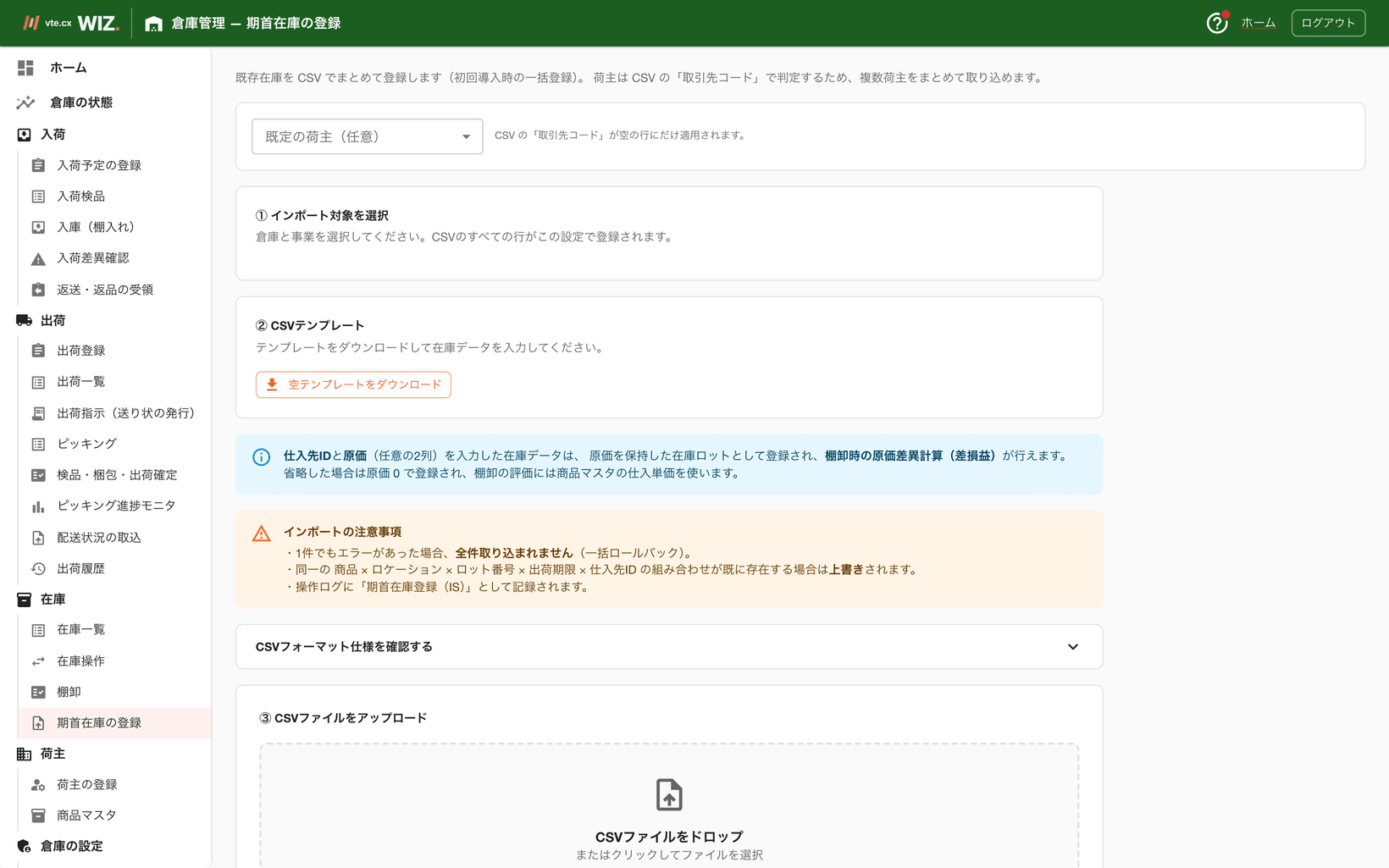Collapse the 荷主 sidebar section
This screenshot has height=868, width=1389.
tap(105, 754)
